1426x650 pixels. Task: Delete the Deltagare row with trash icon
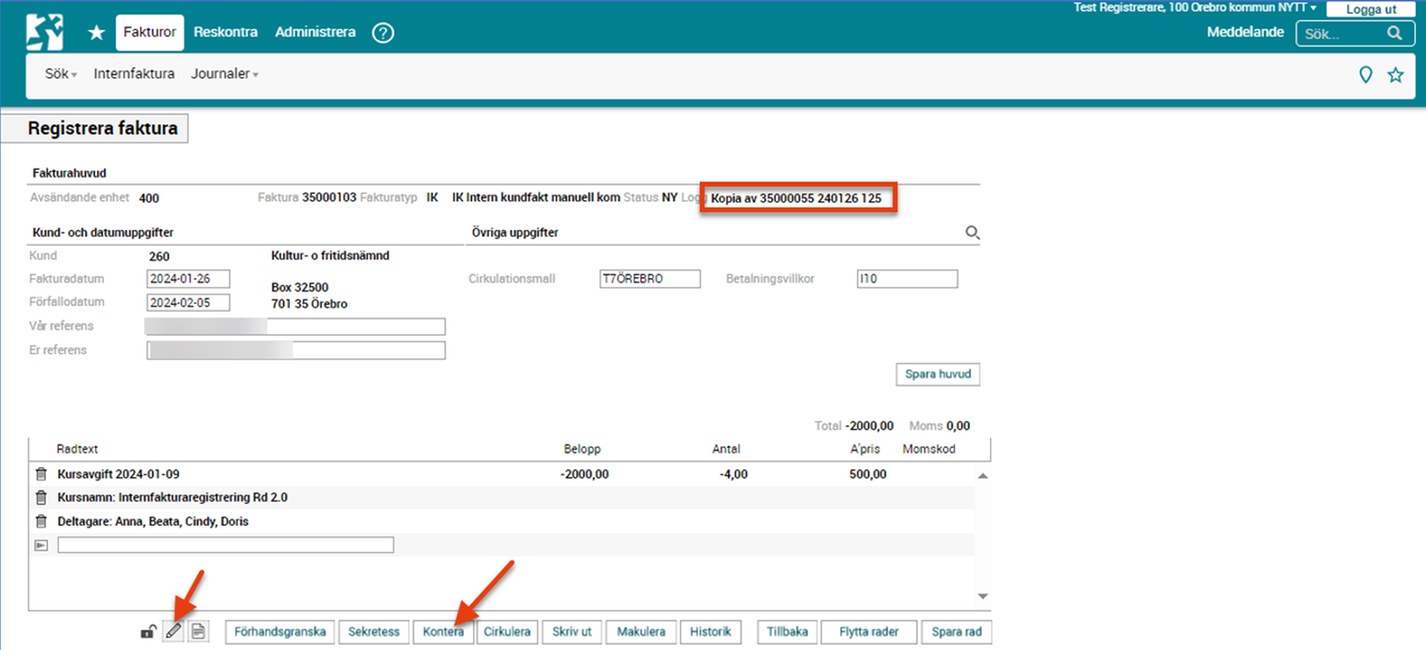tap(41, 521)
